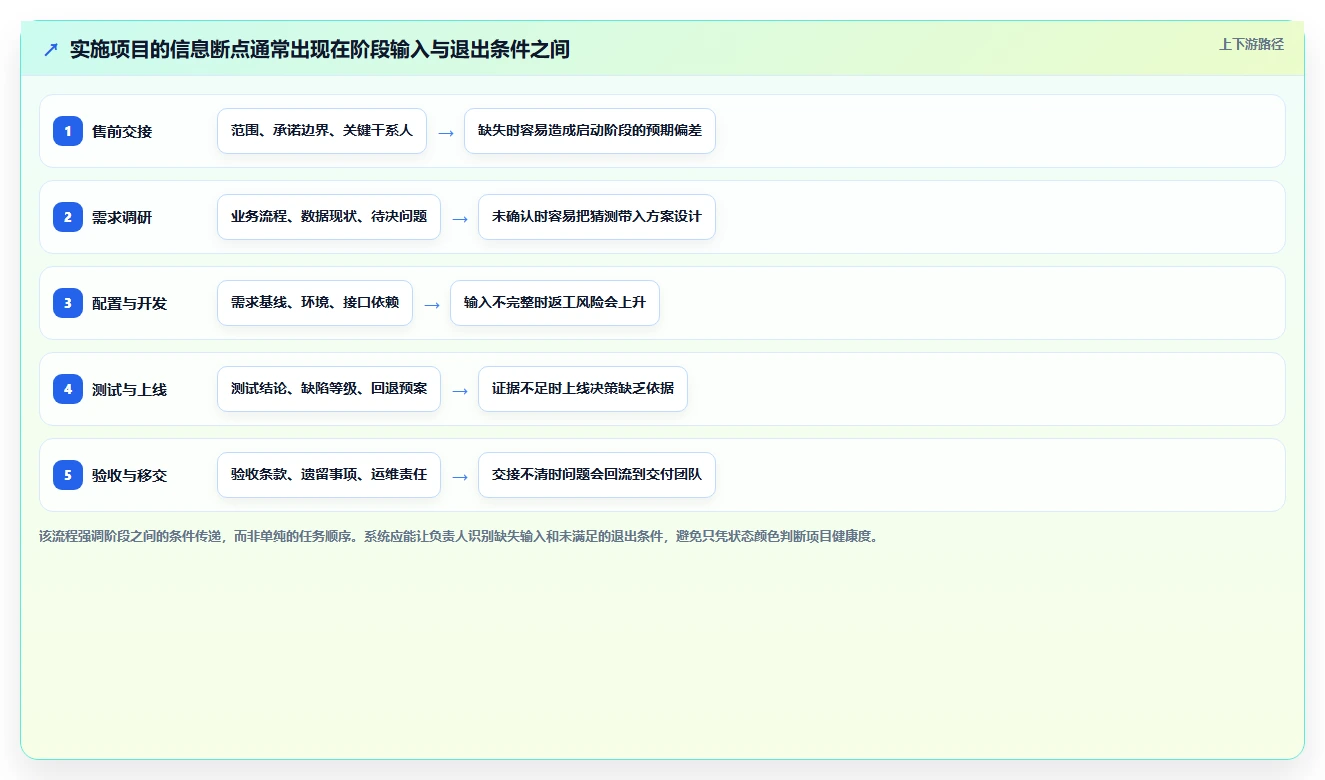1325x780 pixels.
Task: Click the 范围、承诺边界、关键干系人 chip
Action: coord(322,131)
